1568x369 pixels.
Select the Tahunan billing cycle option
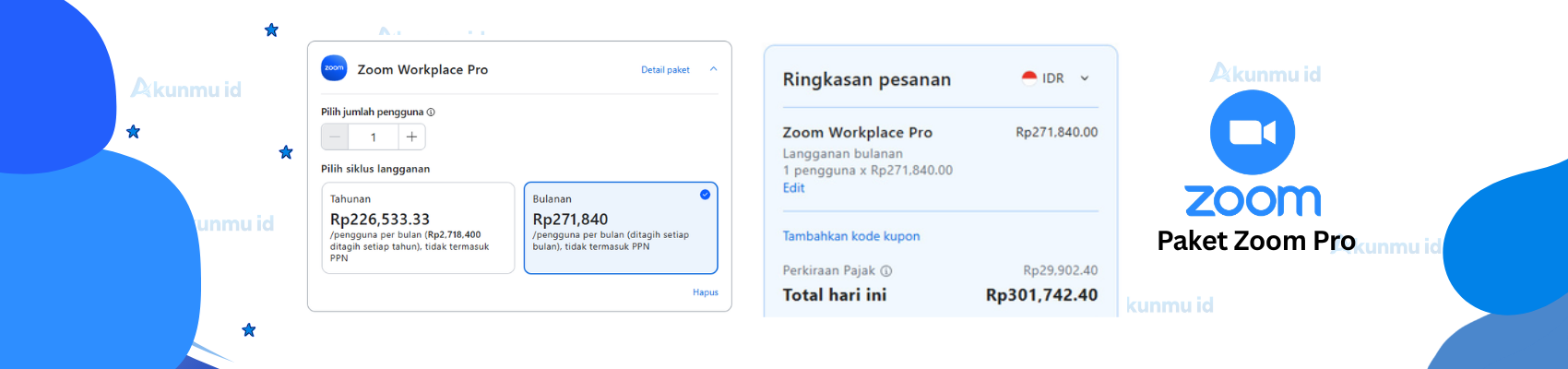[x=418, y=228]
